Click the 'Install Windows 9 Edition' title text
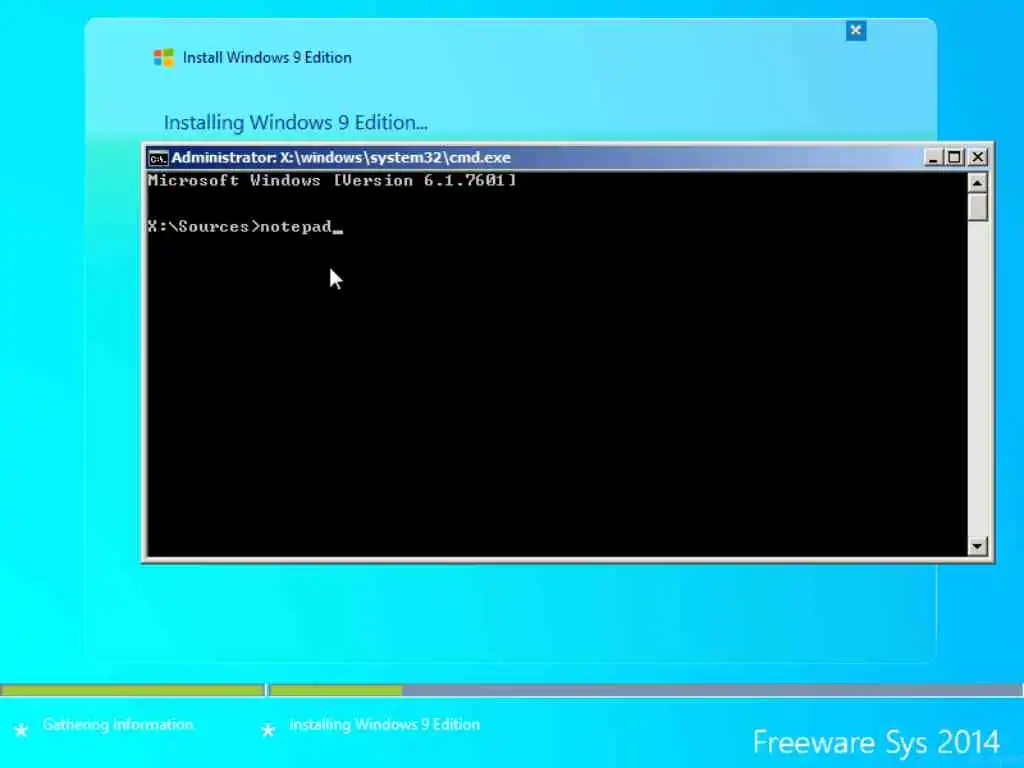1024x768 pixels. click(x=267, y=57)
